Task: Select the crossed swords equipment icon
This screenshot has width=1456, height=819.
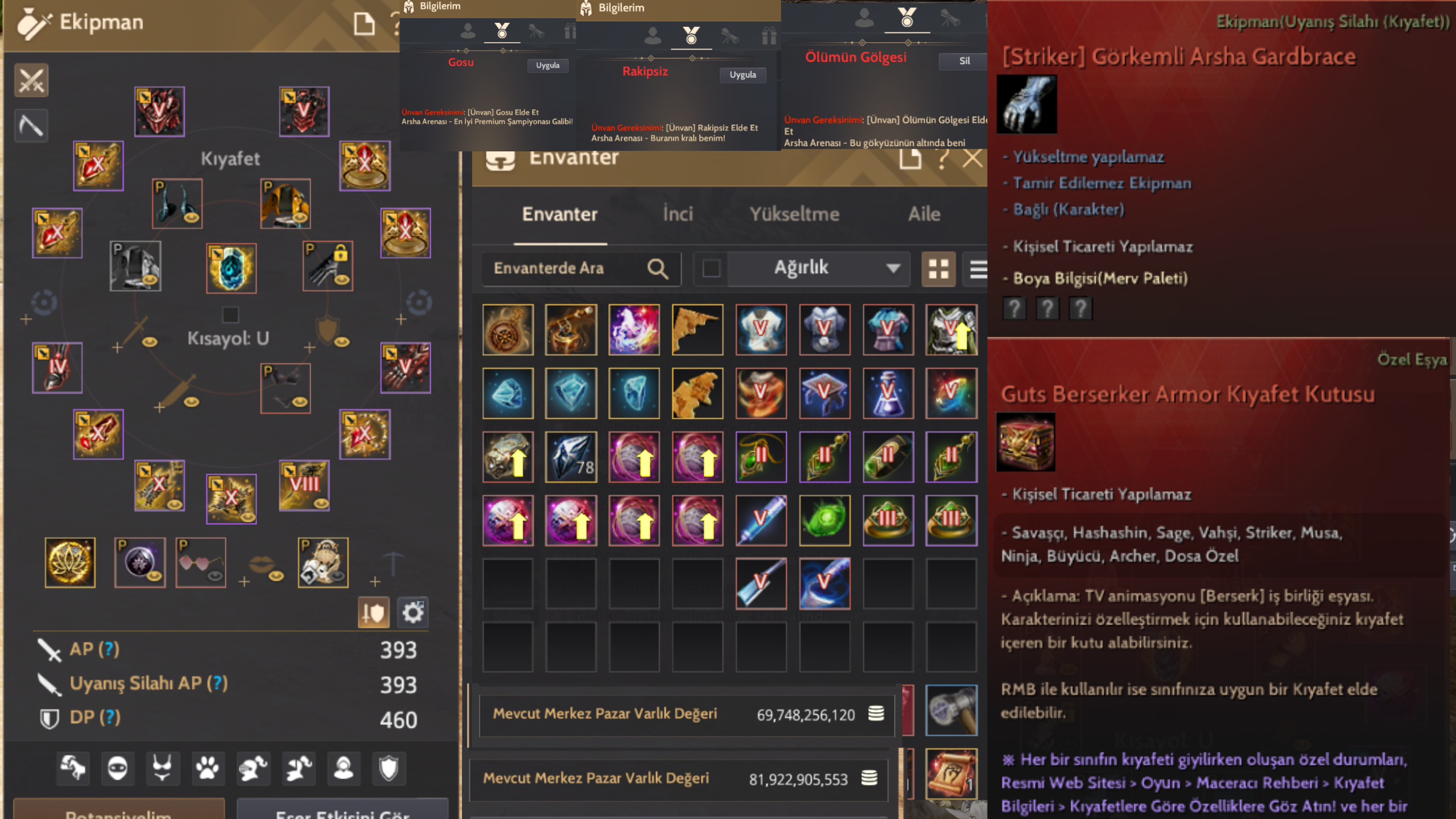Action: coord(31,80)
